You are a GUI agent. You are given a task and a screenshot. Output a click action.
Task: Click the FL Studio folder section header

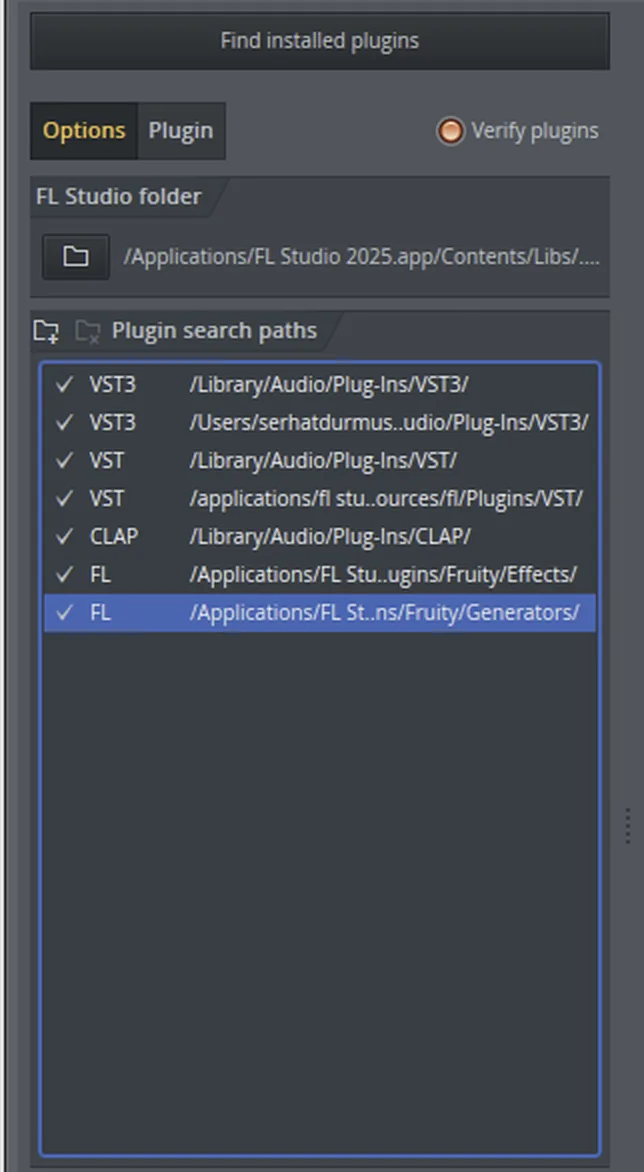tap(119, 197)
